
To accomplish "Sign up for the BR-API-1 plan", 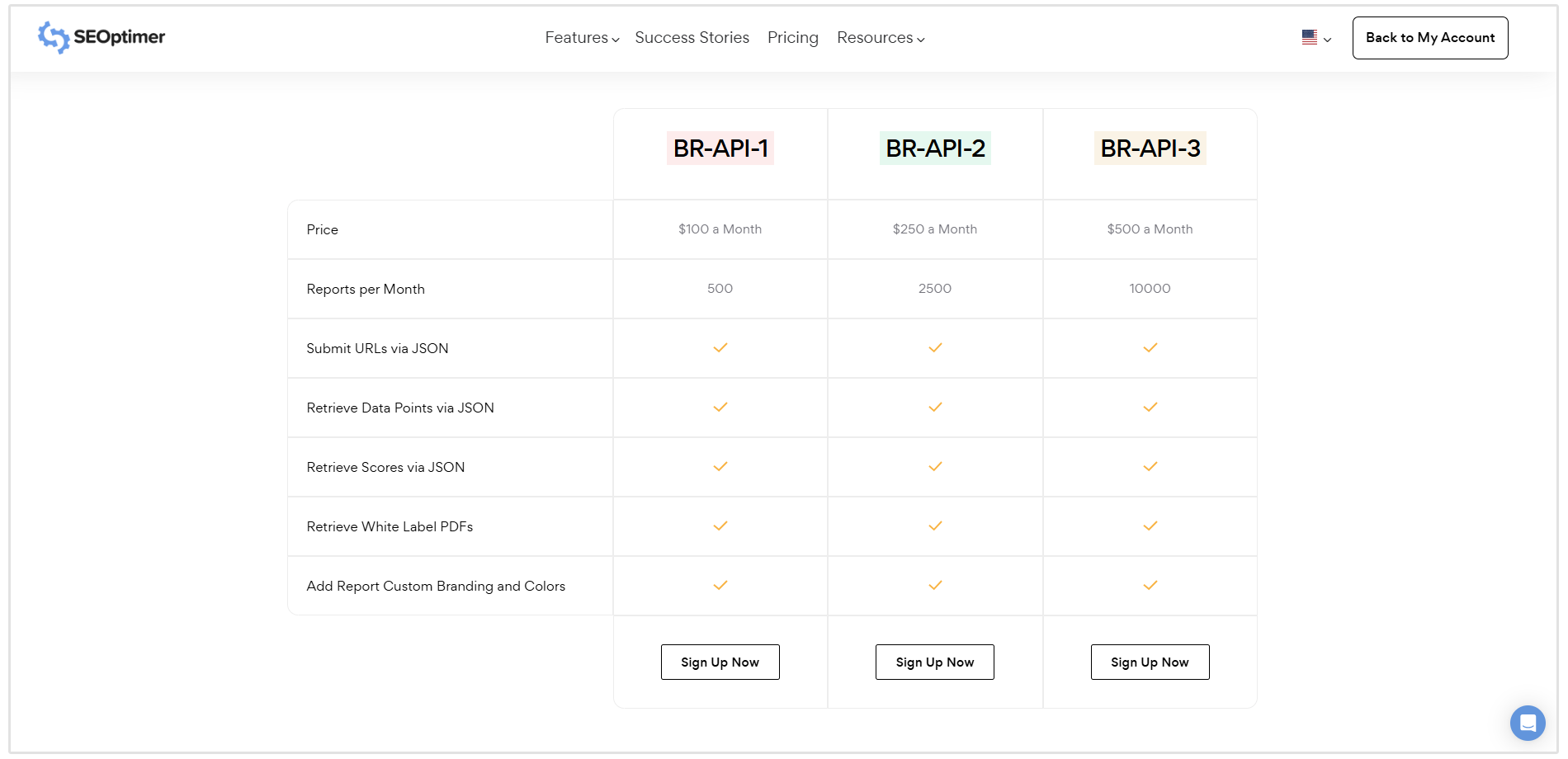I will 720,662.
